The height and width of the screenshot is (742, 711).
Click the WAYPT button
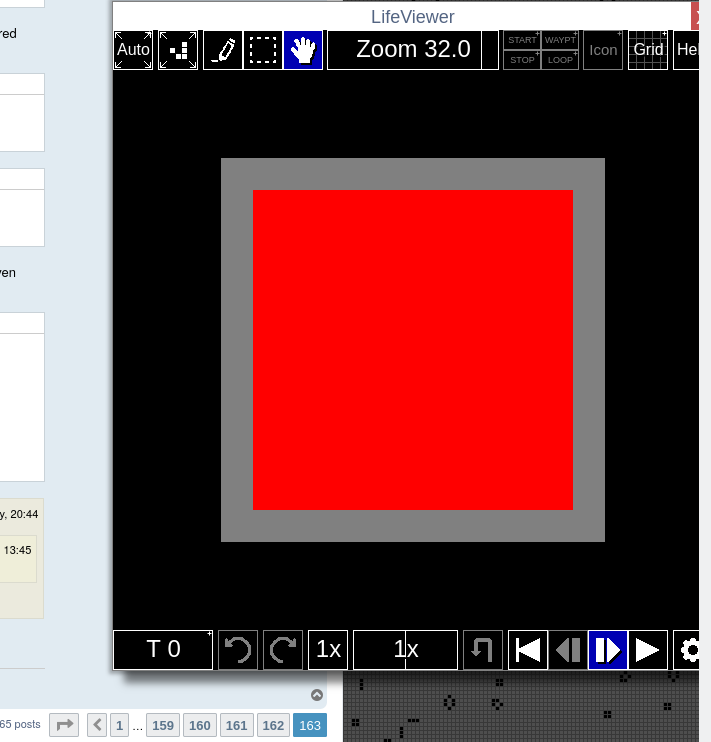tap(560, 40)
